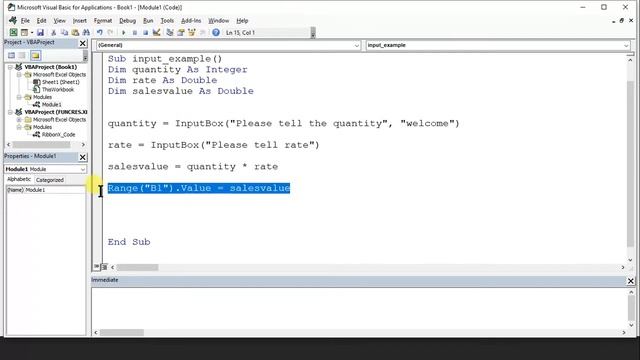Click the Break pause icon
Viewport: 640px width, 360px height.
tap(135, 33)
